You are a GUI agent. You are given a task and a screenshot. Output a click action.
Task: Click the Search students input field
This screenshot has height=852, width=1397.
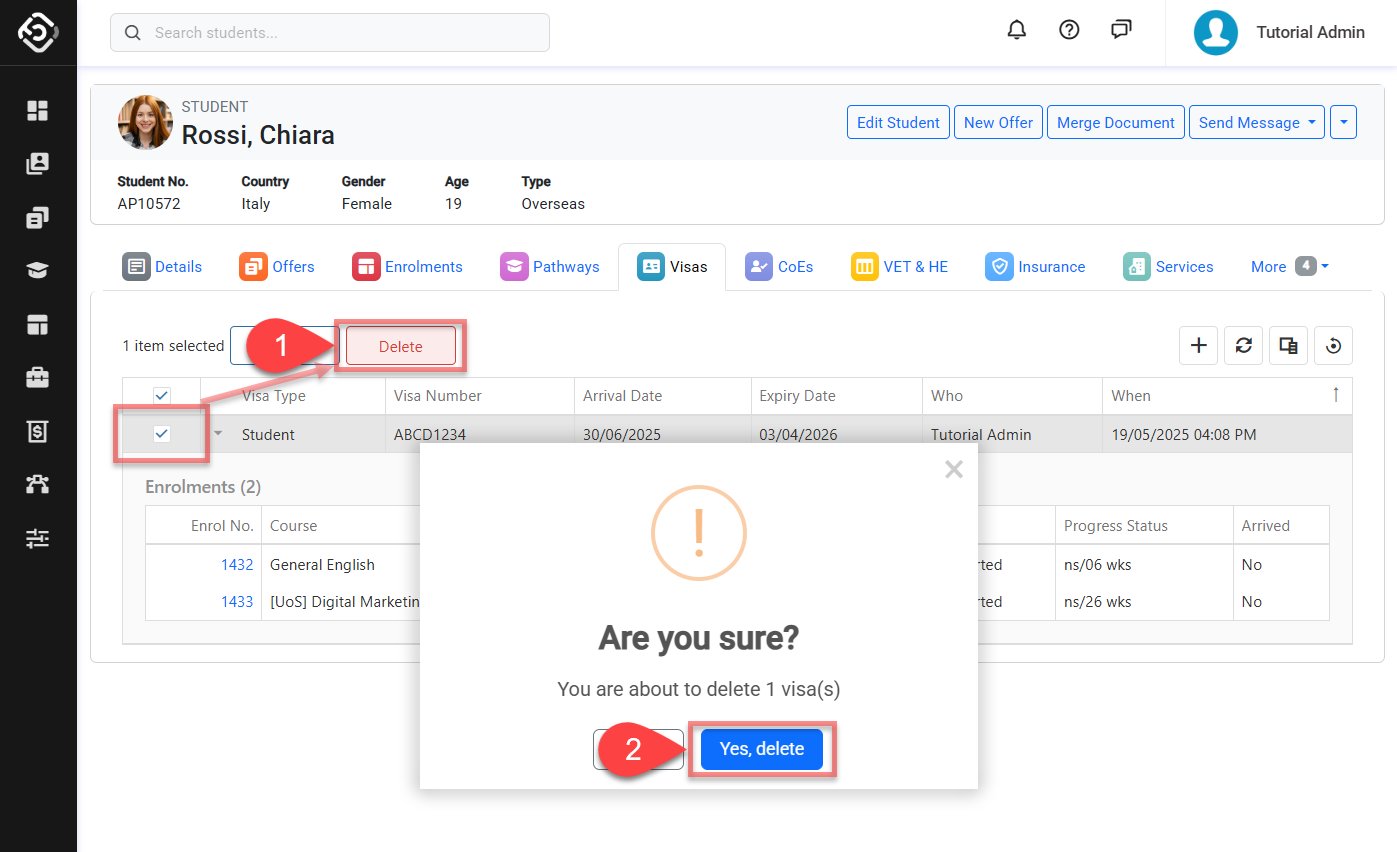[330, 33]
